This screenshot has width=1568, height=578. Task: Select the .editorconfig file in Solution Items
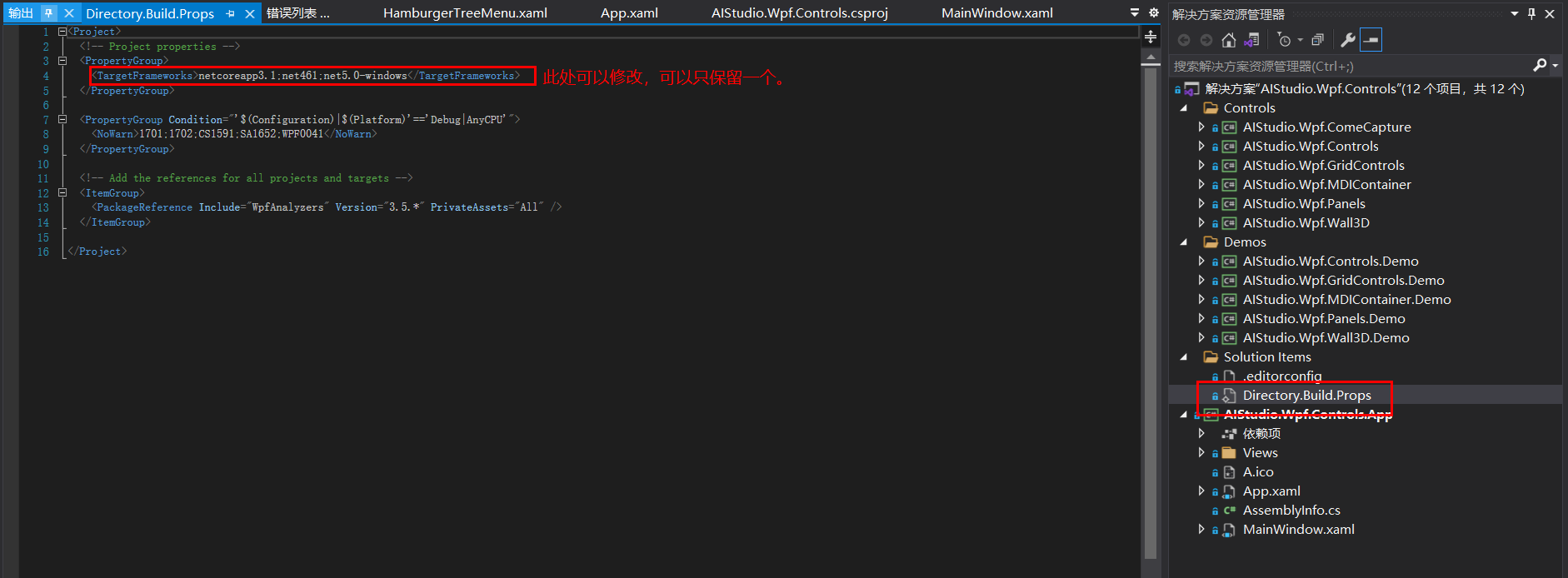click(1281, 376)
